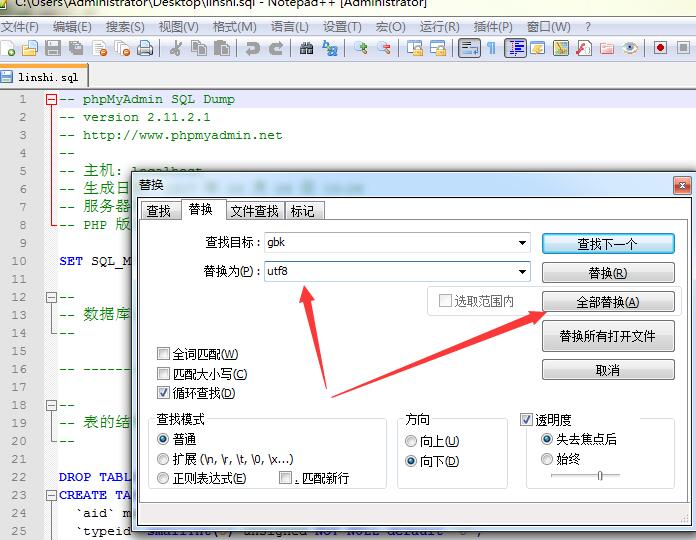Image resolution: width=696 pixels, height=540 pixels.
Task: Show all characters with pilcrow icon
Action: 491,48
